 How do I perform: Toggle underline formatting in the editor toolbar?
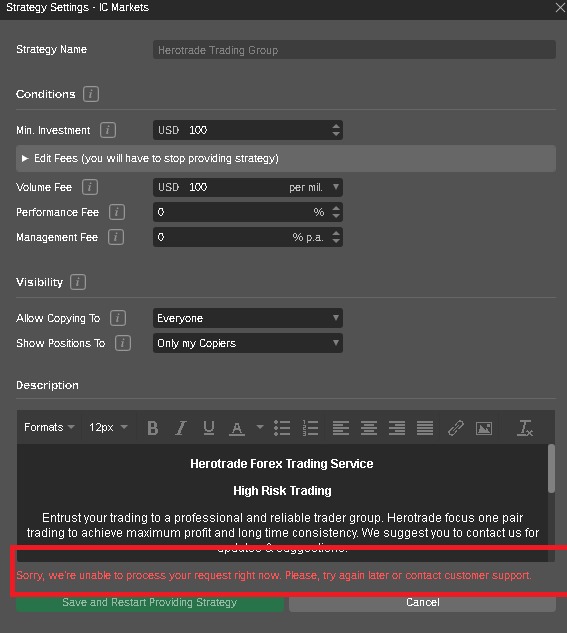click(209, 428)
